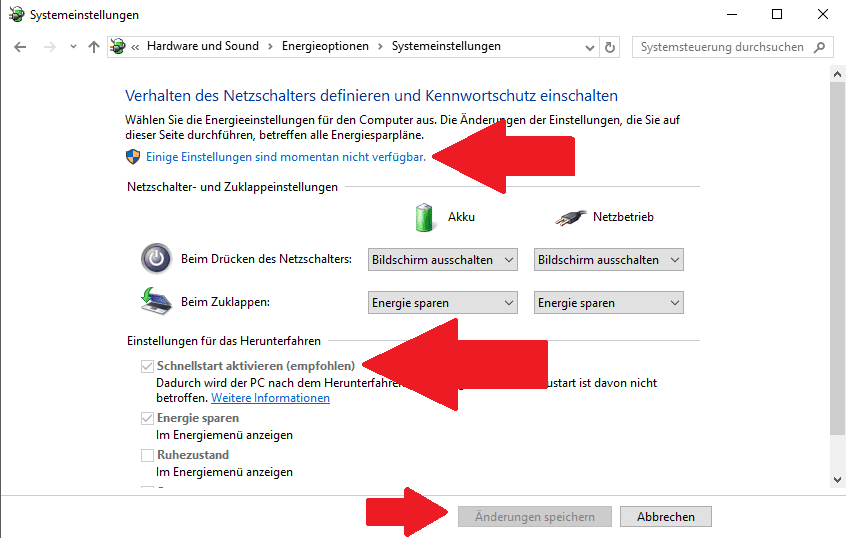The width and height of the screenshot is (846, 538).
Task: Click the laptop lid icon for Zuklappen
Action: (x=156, y=301)
